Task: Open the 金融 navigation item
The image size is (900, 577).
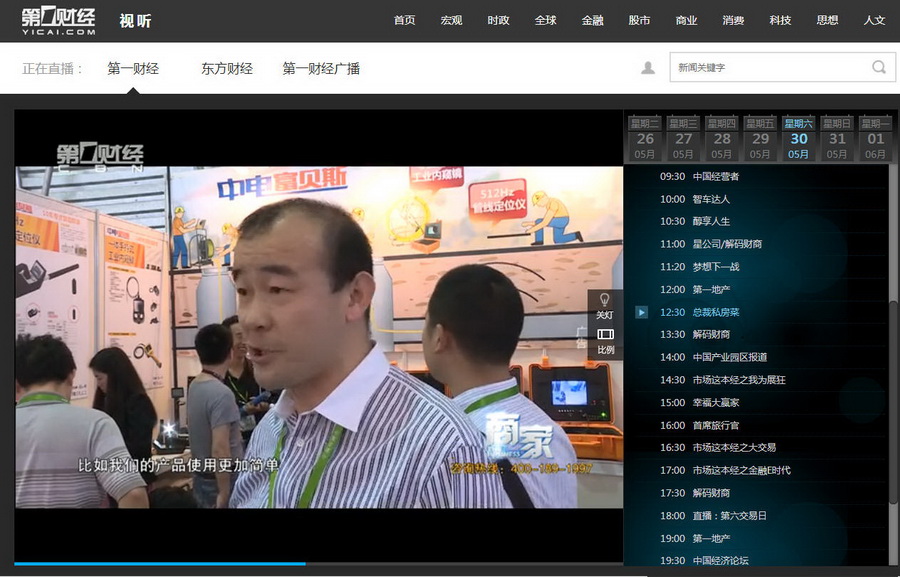Action: pyautogui.click(x=592, y=21)
